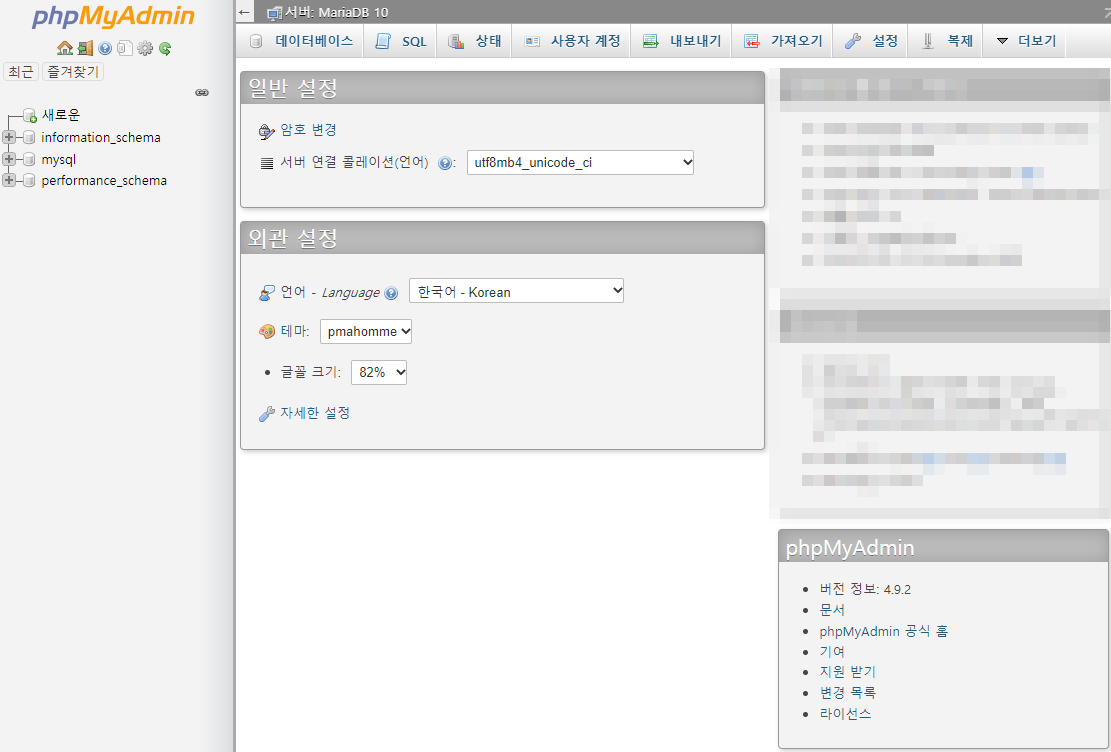The height and width of the screenshot is (752, 1111).
Task: Open the 내보내기 export tab
Action: 682,41
